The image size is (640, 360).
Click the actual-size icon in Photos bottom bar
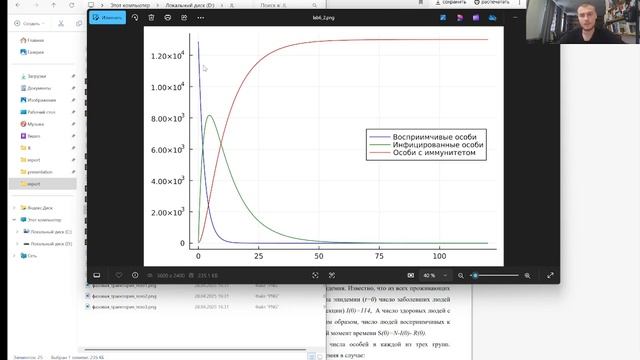[x=332, y=276]
